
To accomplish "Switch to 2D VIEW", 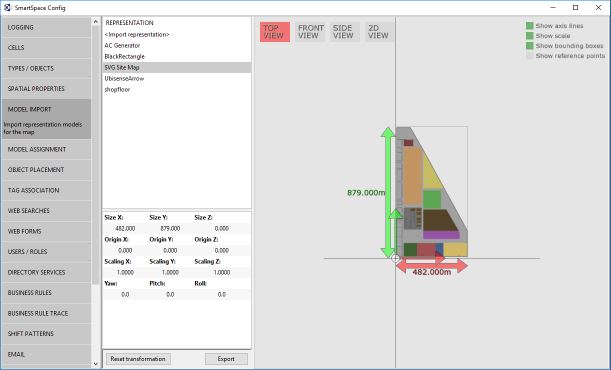I will coord(379,32).
